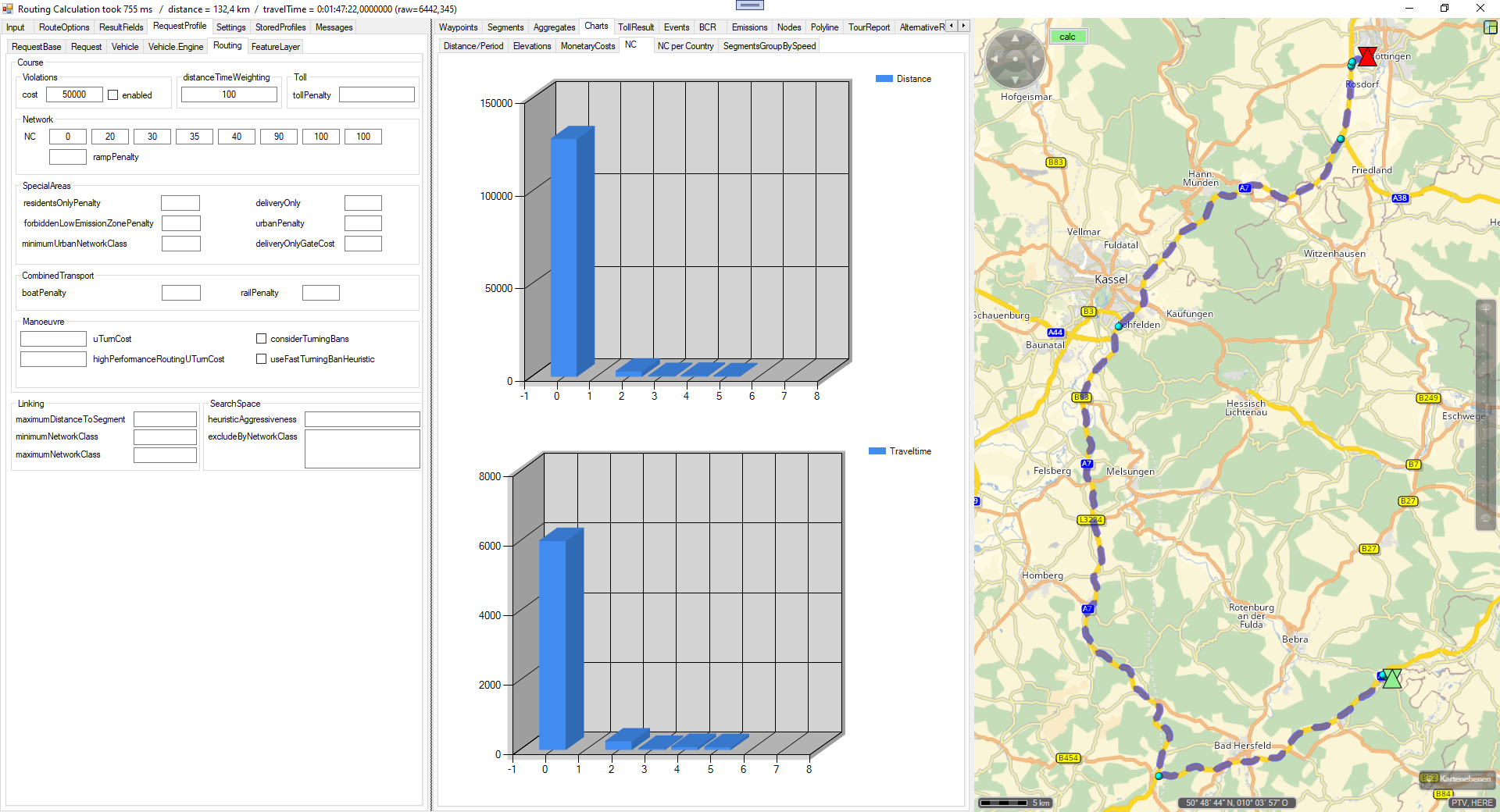The image size is (1500, 812).
Task: Click the distanceTimeWeighting input field
Action: [229, 94]
